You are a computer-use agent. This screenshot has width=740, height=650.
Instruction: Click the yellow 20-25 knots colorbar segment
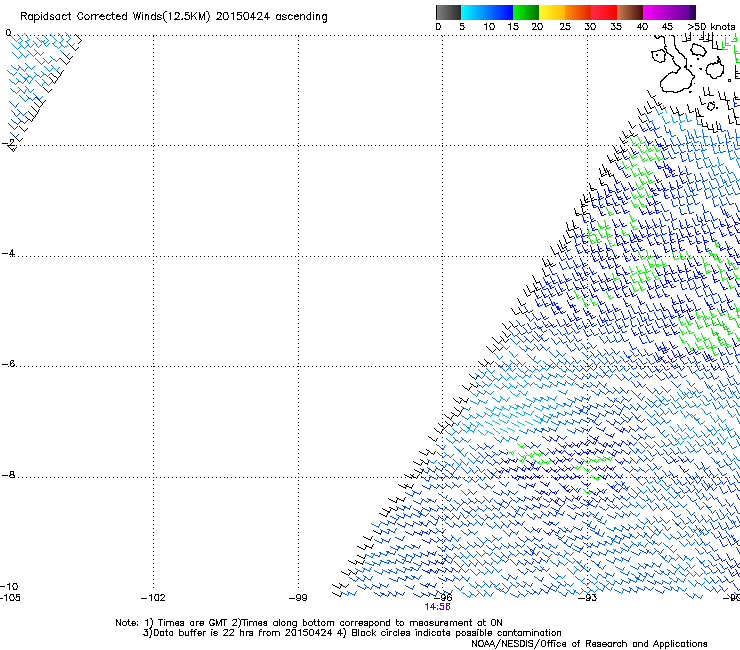click(552, 12)
